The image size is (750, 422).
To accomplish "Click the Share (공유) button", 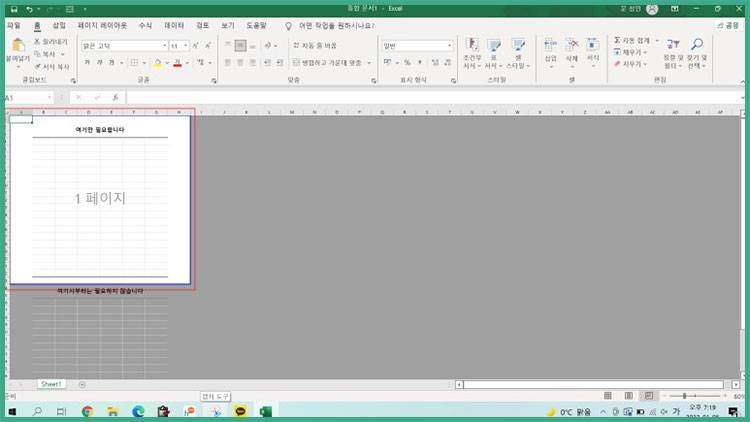I will [728, 25].
